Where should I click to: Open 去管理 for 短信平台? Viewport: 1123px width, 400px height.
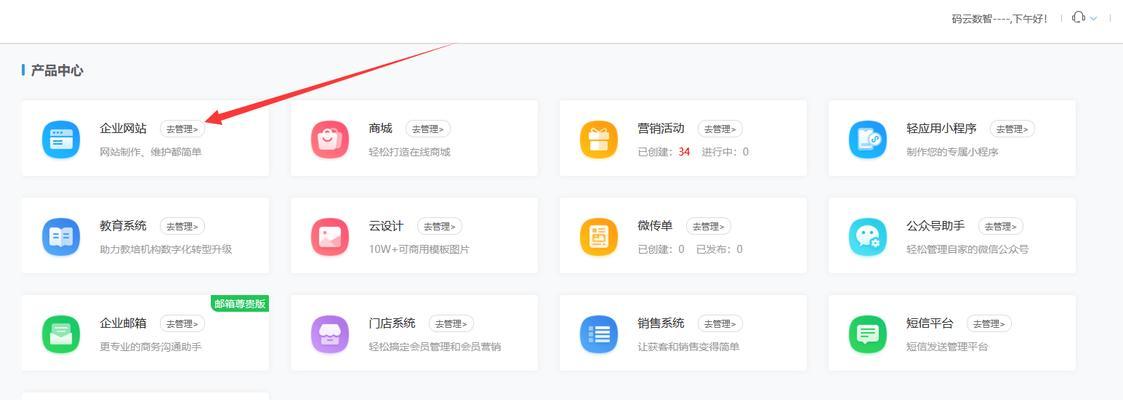tap(989, 323)
